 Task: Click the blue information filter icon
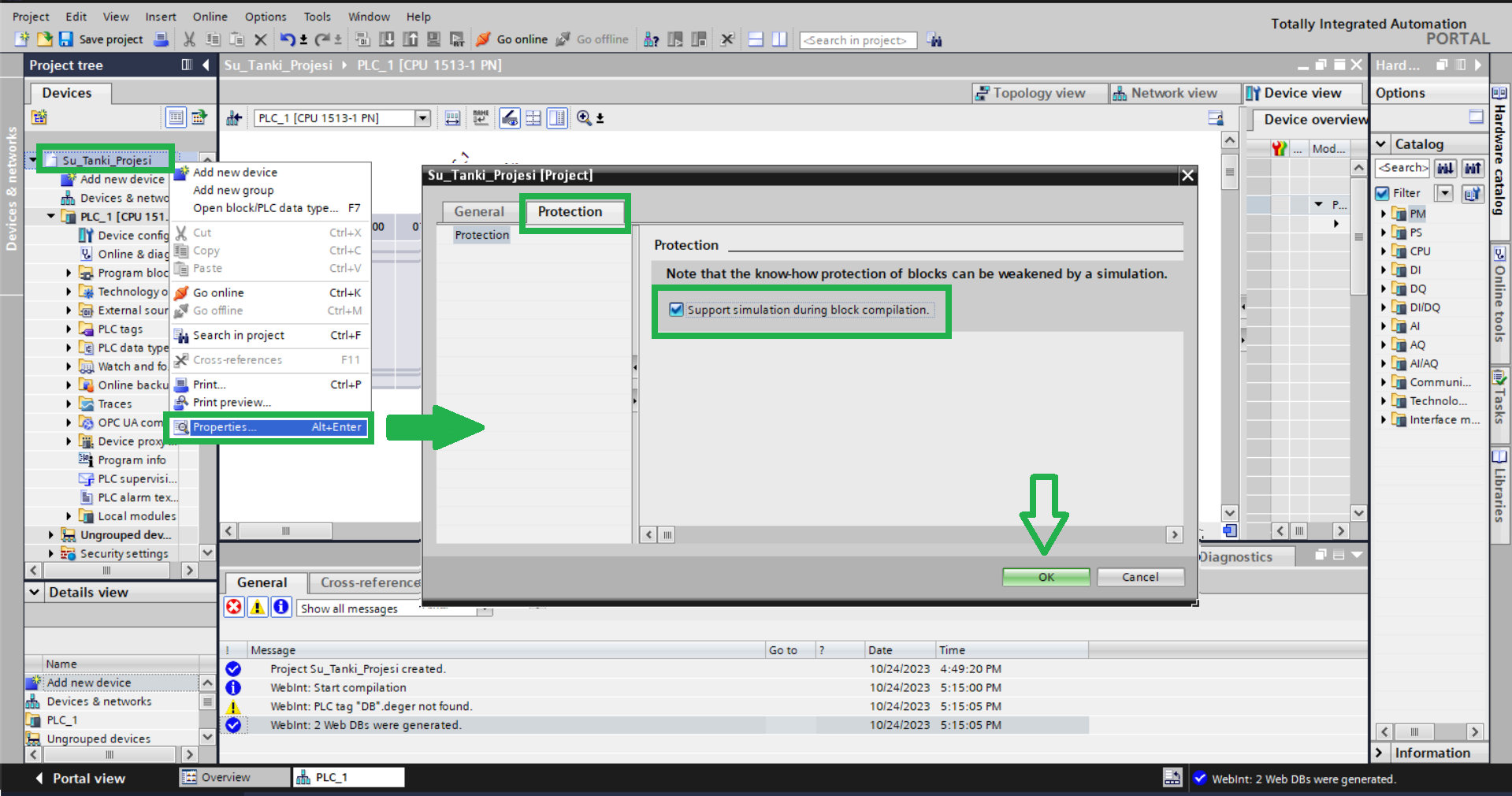click(280, 607)
